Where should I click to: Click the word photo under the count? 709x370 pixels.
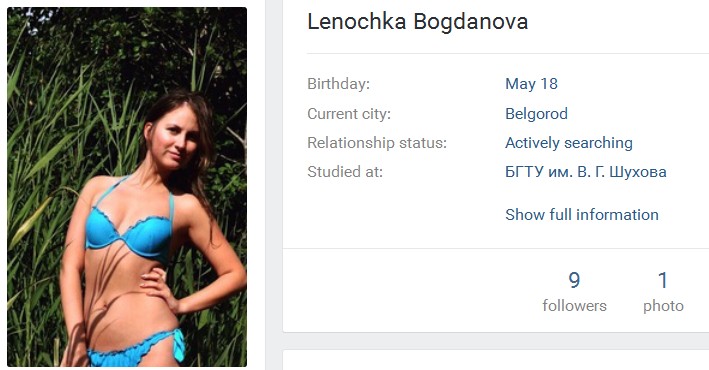click(663, 306)
